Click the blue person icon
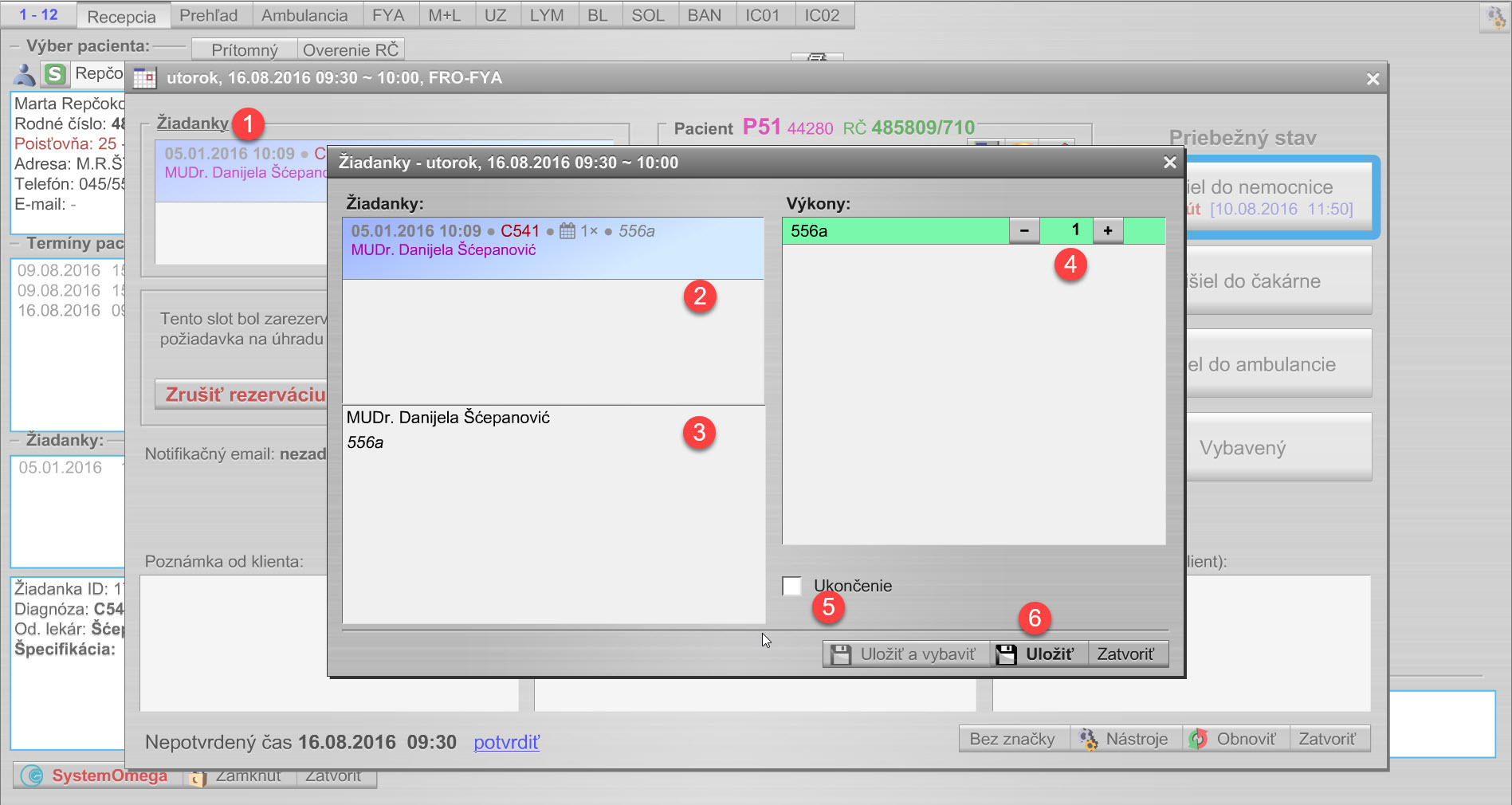The image size is (1512, 805). pyautogui.click(x=25, y=75)
